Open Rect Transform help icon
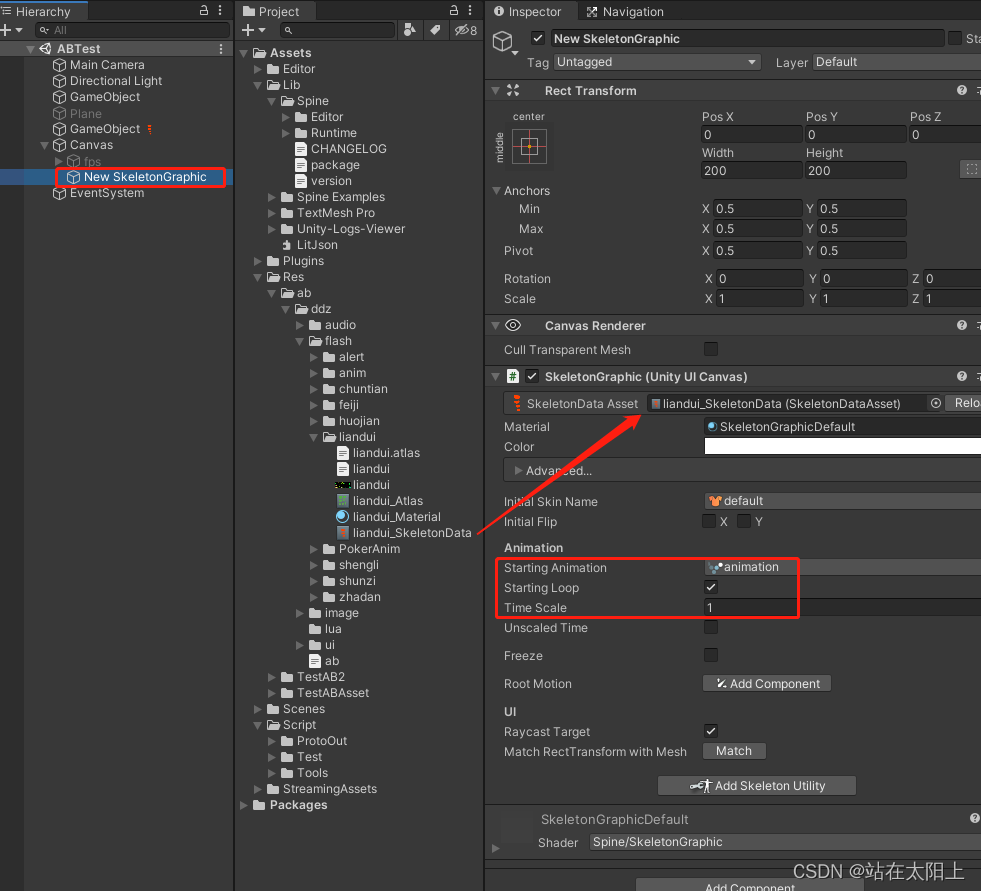Screen dimensions: 981x891 (x=962, y=91)
